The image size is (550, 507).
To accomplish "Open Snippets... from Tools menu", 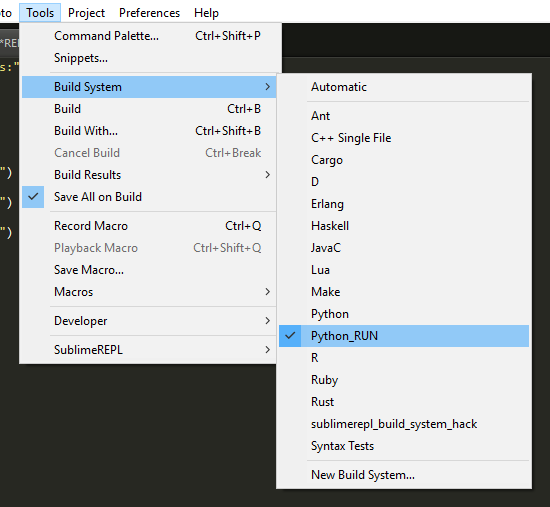I will coord(149,58).
